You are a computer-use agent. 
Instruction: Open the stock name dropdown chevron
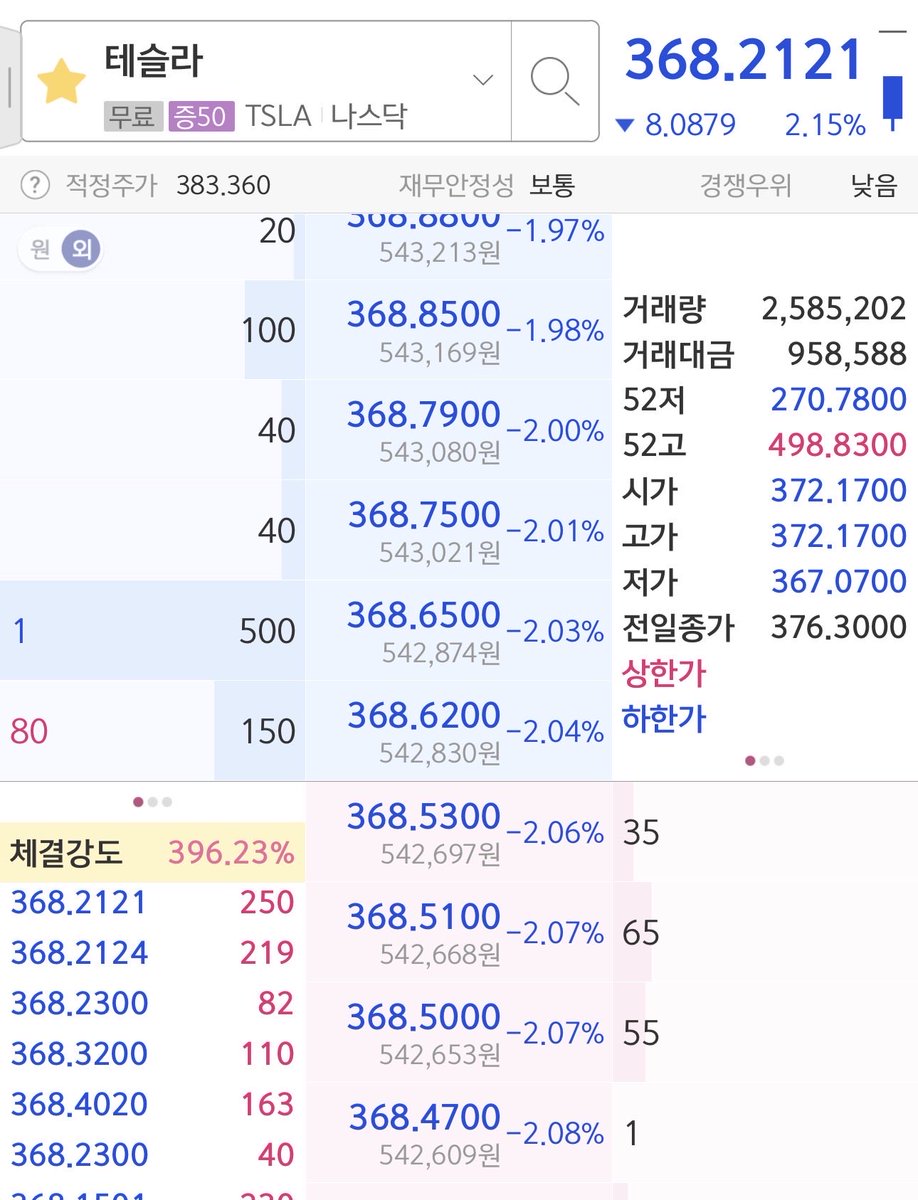click(483, 80)
